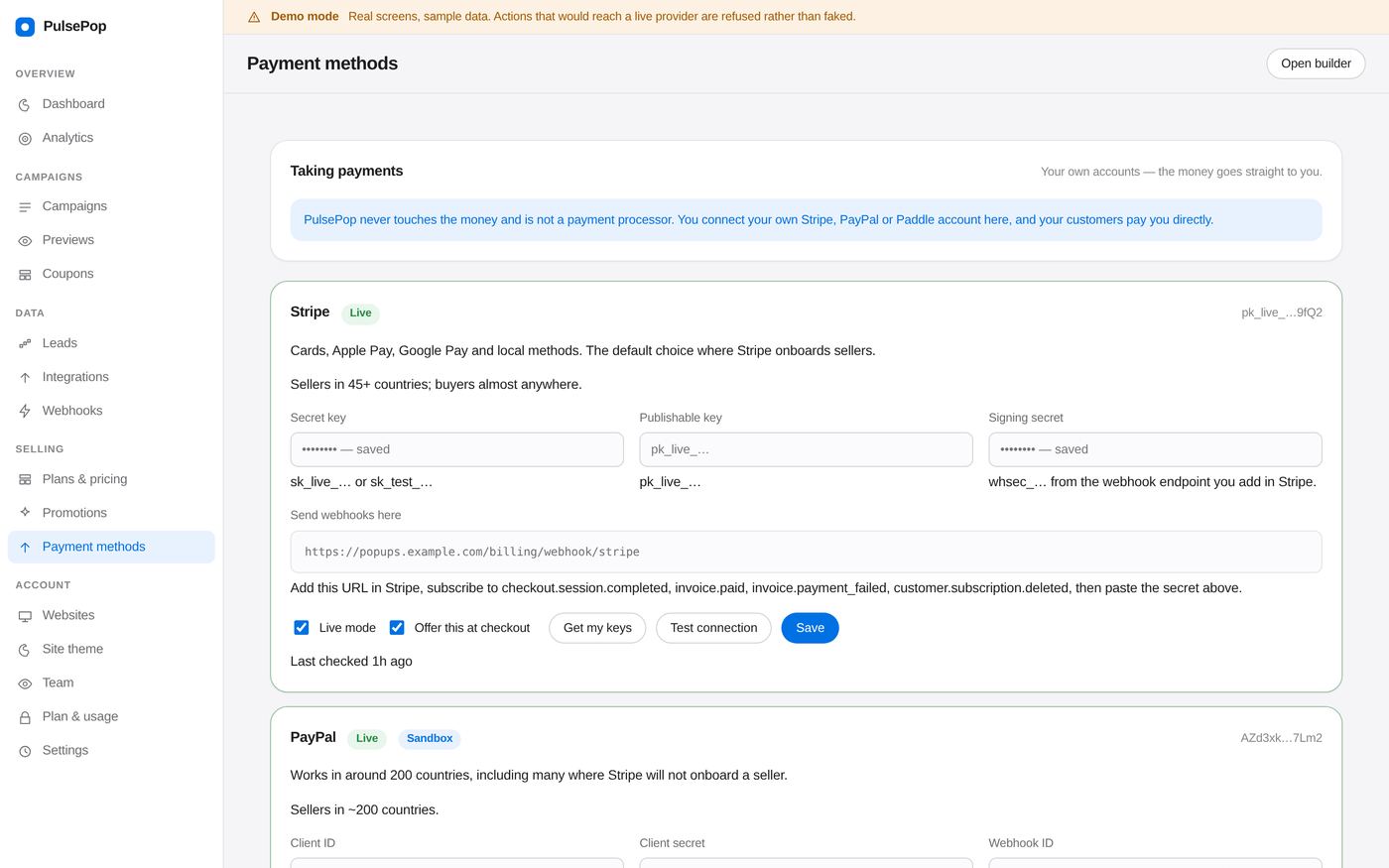Click the pk_live_…9fQ2 key text
Screen dimensions: 1389x868
[1282, 312]
